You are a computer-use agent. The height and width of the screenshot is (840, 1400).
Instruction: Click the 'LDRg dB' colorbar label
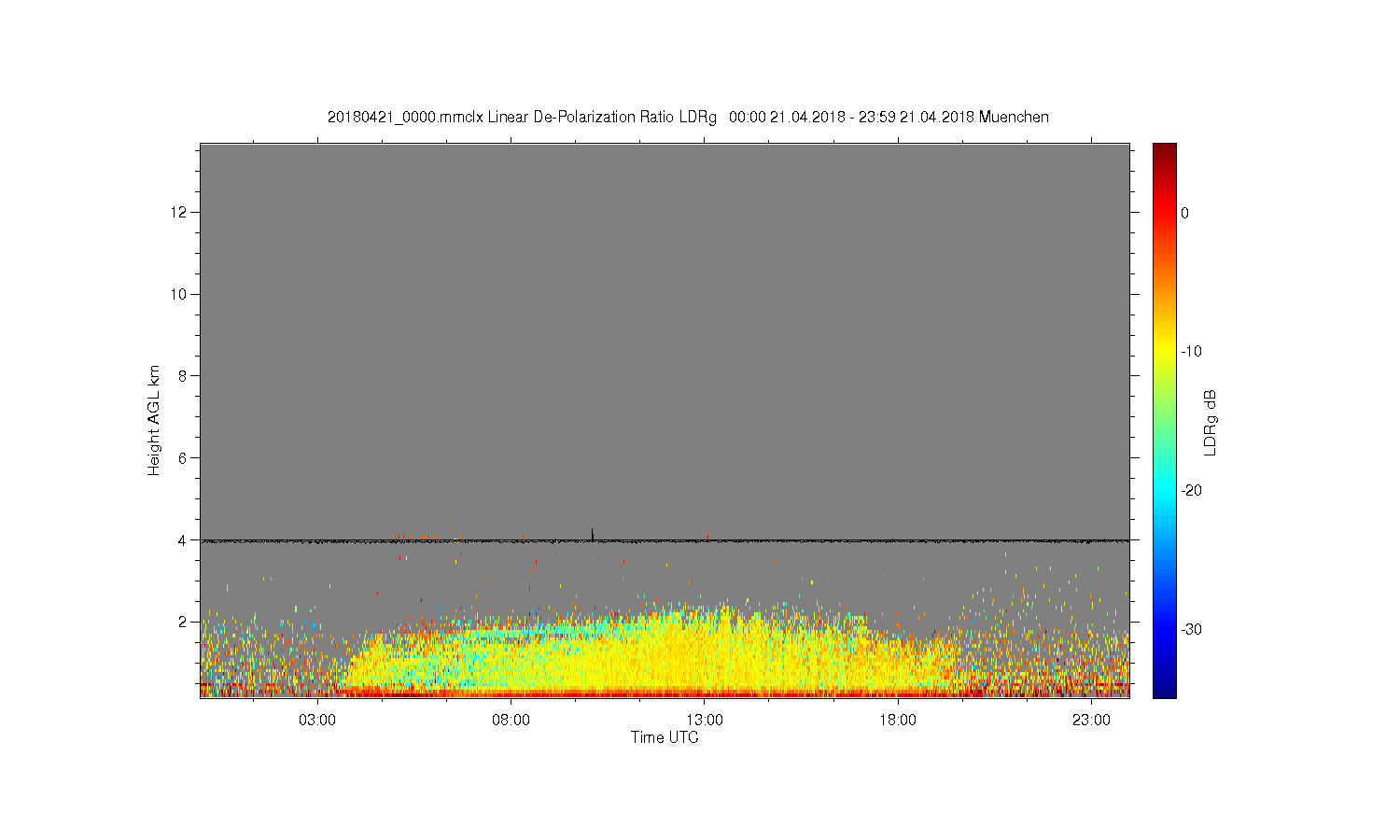tap(1211, 422)
